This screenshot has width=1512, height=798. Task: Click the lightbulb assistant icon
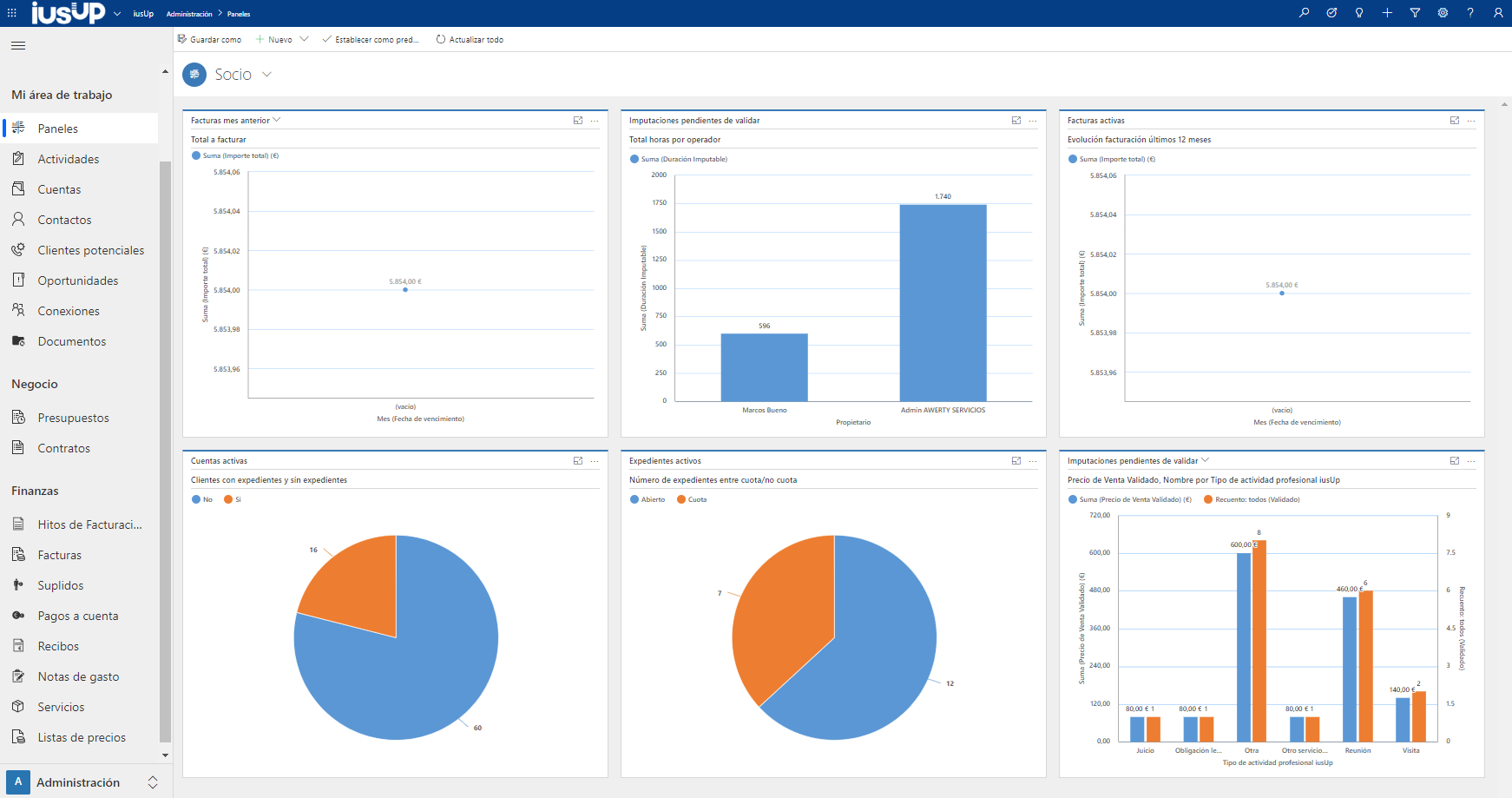click(x=1359, y=13)
